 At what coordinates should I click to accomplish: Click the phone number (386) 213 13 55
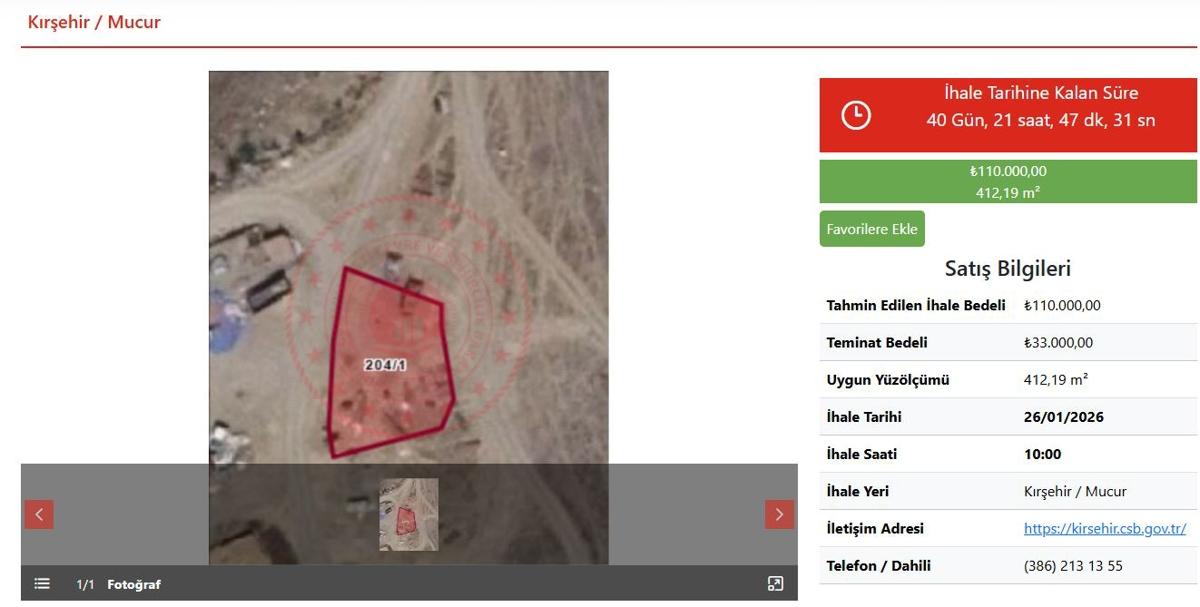1073,566
